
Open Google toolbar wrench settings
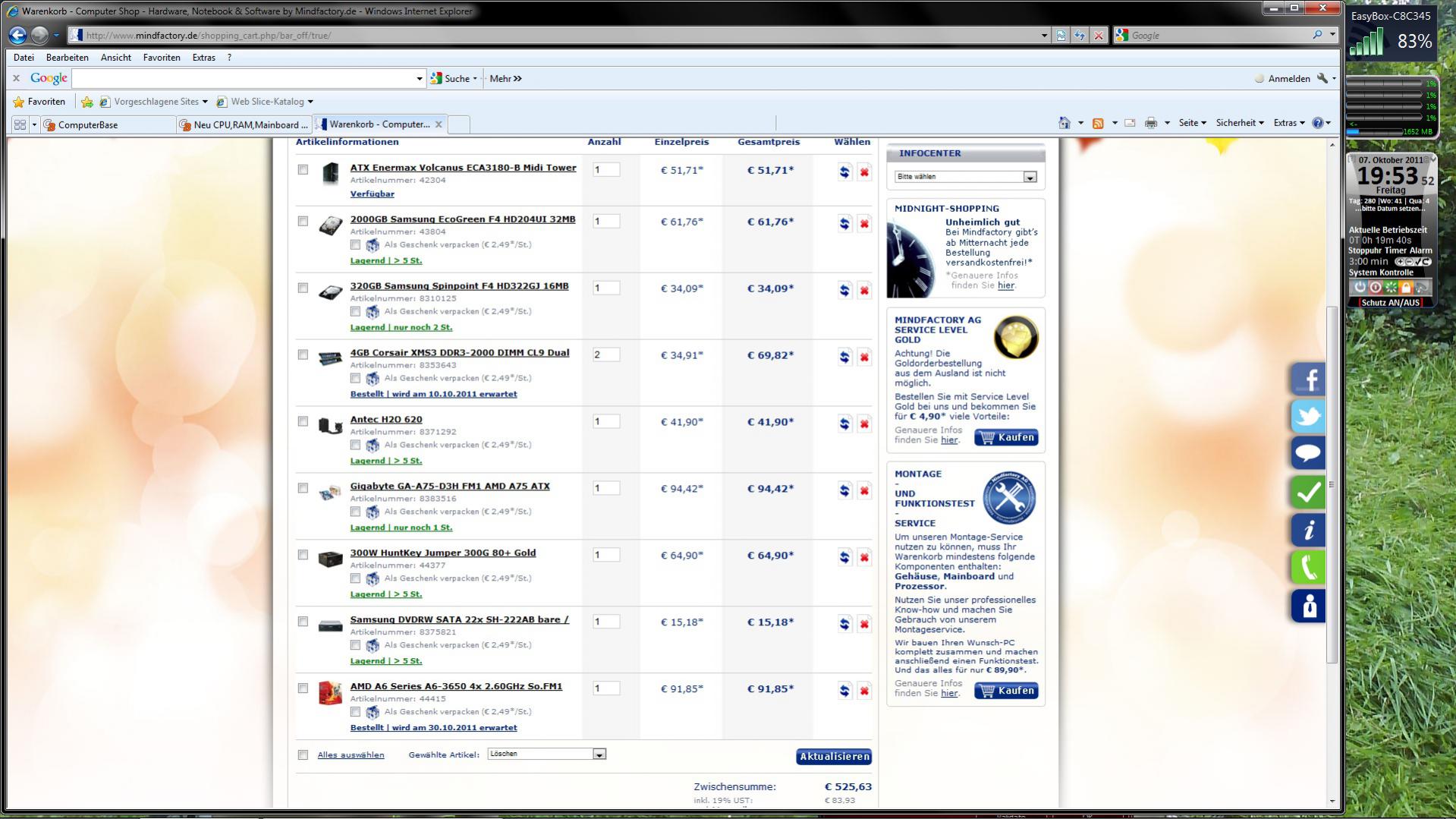(1322, 78)
